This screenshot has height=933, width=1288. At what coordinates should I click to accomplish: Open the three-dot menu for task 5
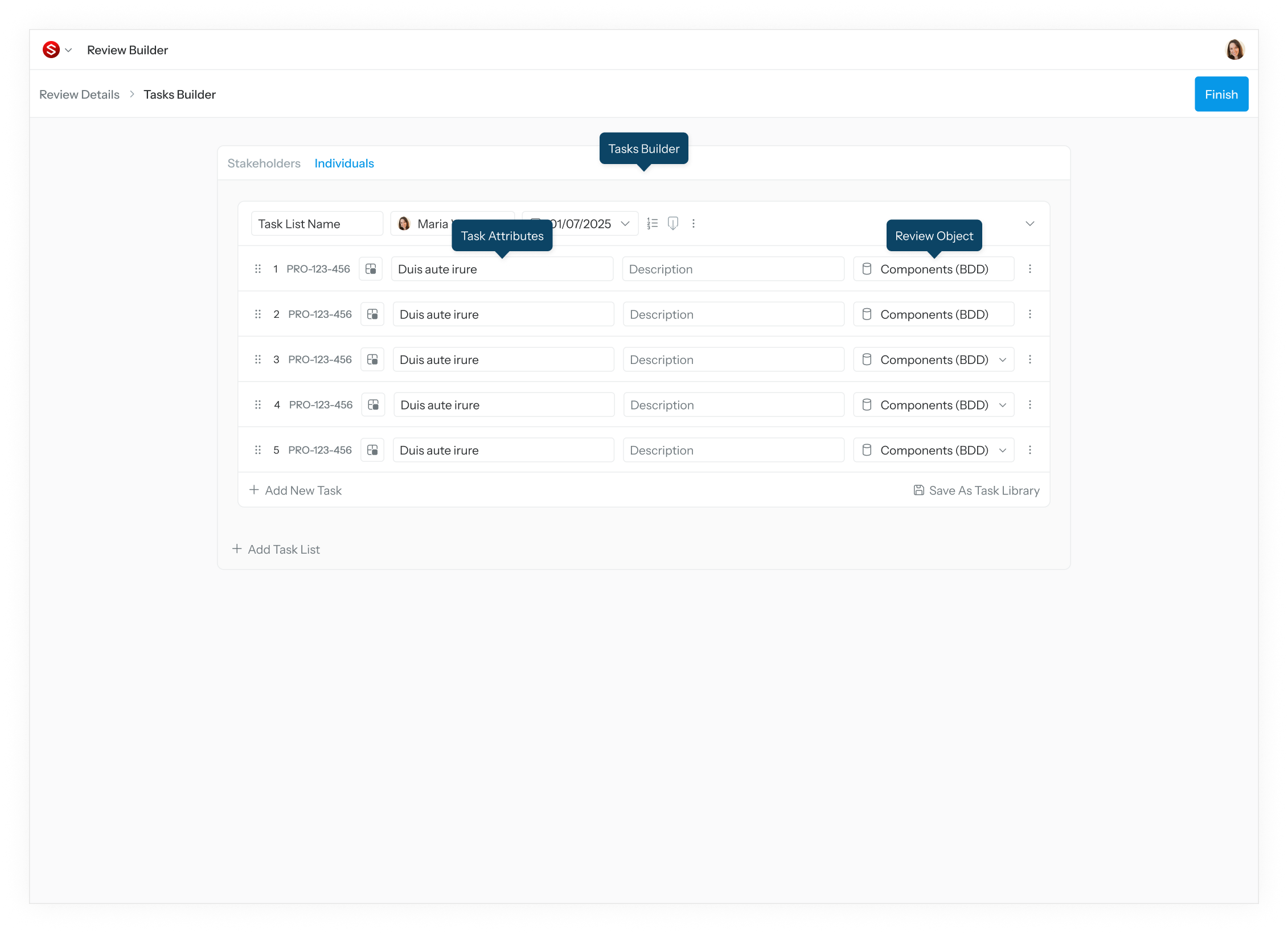click(x=1030, y=450)
